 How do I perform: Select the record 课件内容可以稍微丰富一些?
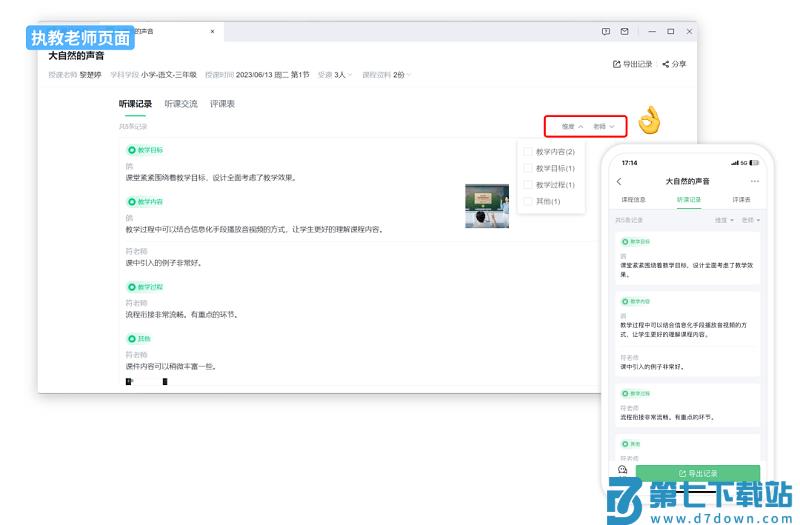[170, 367]
